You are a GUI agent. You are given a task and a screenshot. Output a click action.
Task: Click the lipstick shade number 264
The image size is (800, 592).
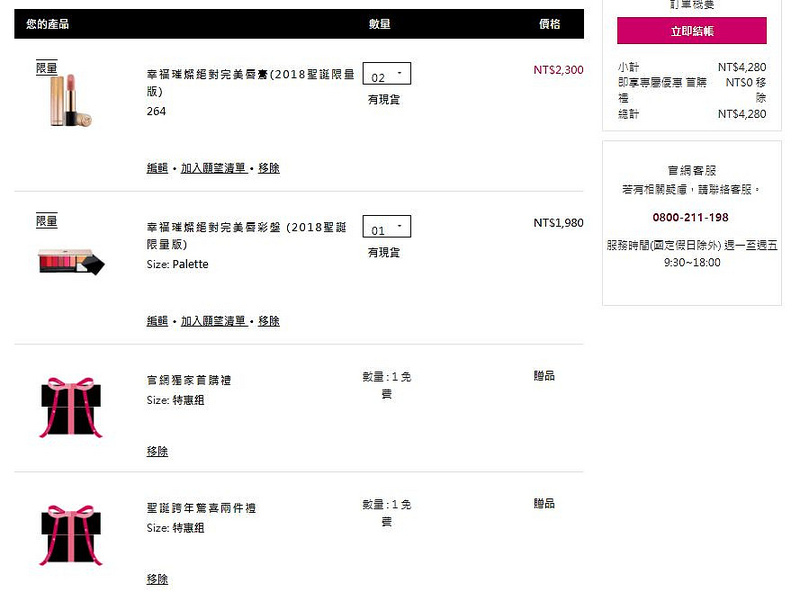156,111
